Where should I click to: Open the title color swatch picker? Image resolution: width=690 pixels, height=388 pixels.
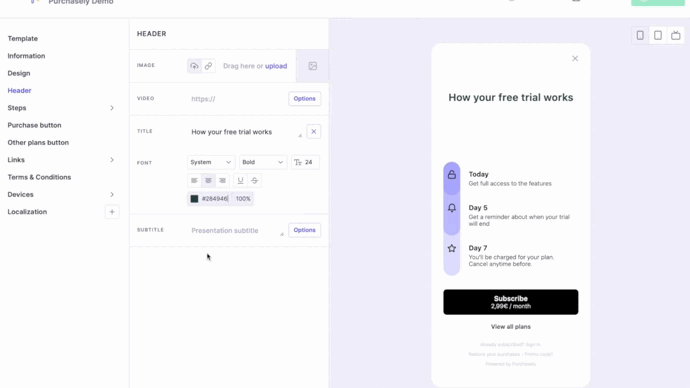coord(194,199)
